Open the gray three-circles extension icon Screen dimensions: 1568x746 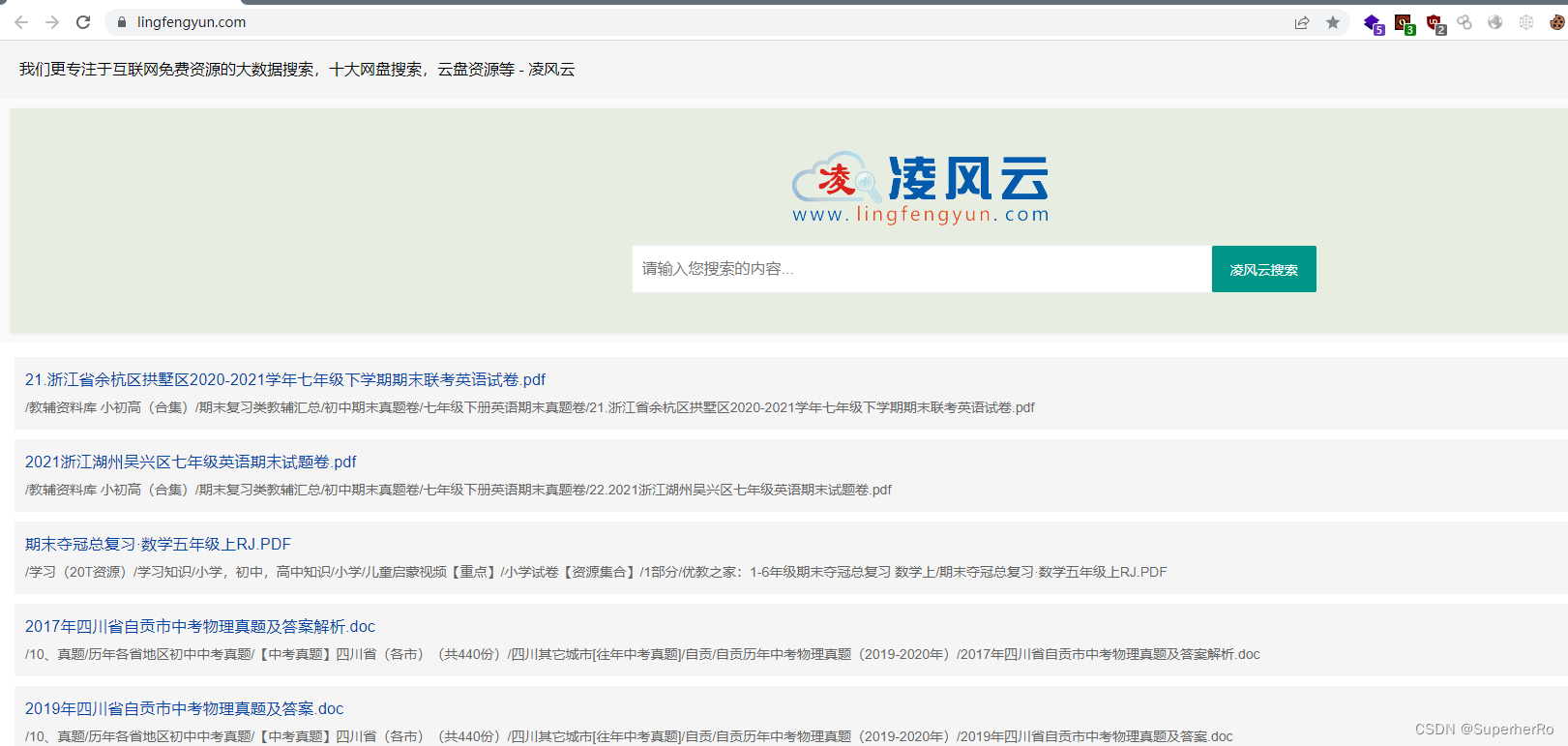[1464, 22]
